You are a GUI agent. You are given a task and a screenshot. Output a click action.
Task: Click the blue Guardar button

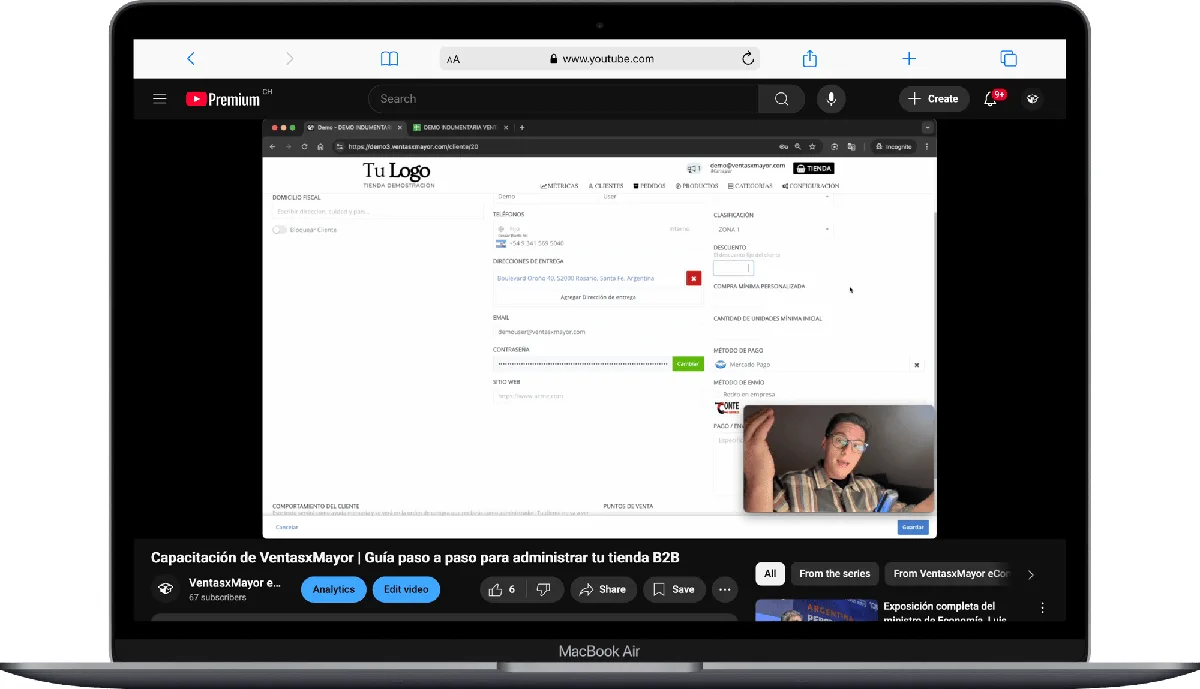coord(912,526)
